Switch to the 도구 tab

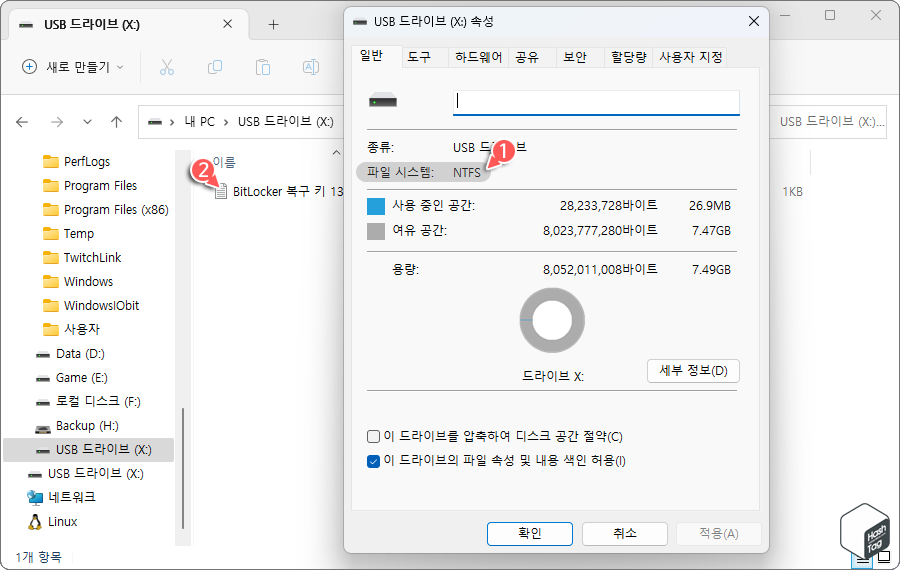coord(419,57)
